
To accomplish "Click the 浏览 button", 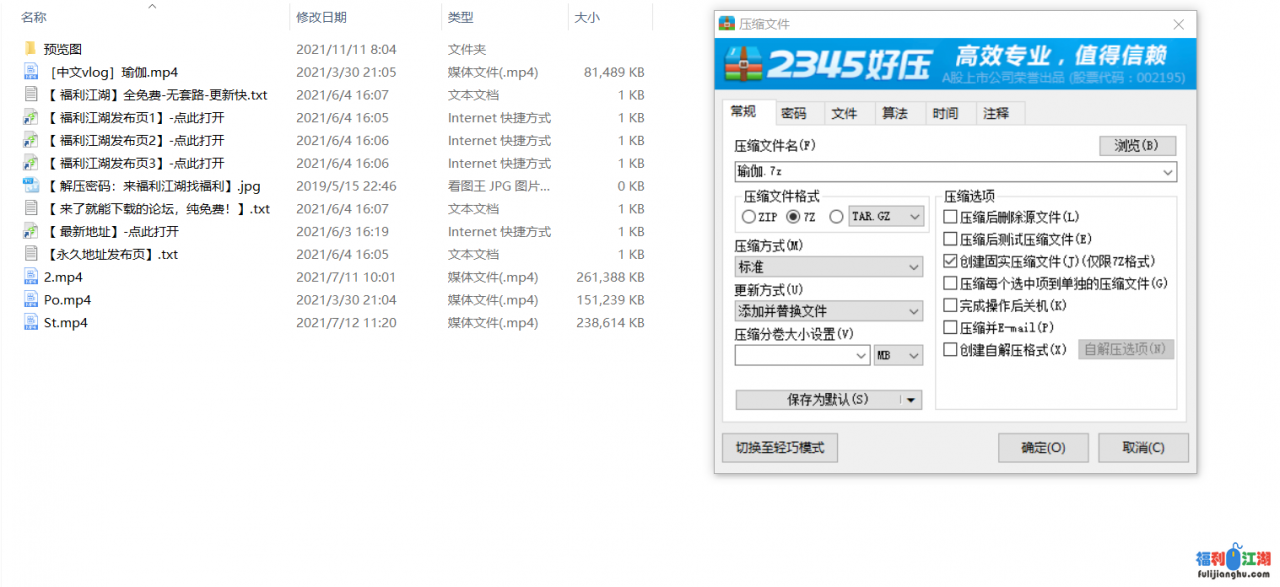I will point(1137,146).
